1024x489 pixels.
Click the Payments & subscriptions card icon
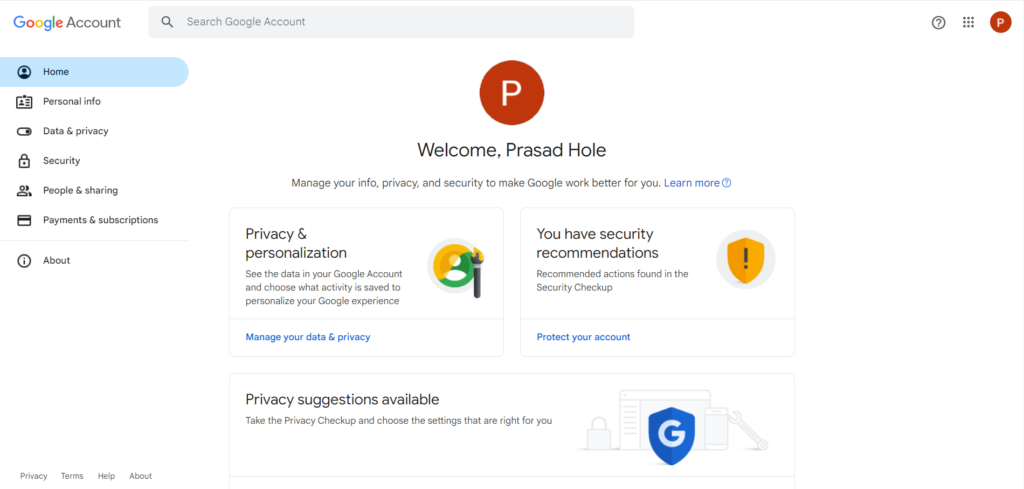pyautogui.click(x=24, y=220)
